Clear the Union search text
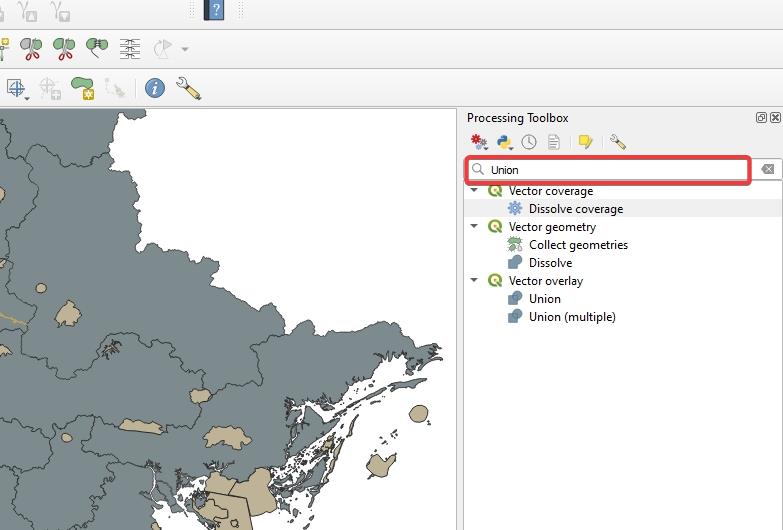This screenshot has height=530, width=783. 767,170
